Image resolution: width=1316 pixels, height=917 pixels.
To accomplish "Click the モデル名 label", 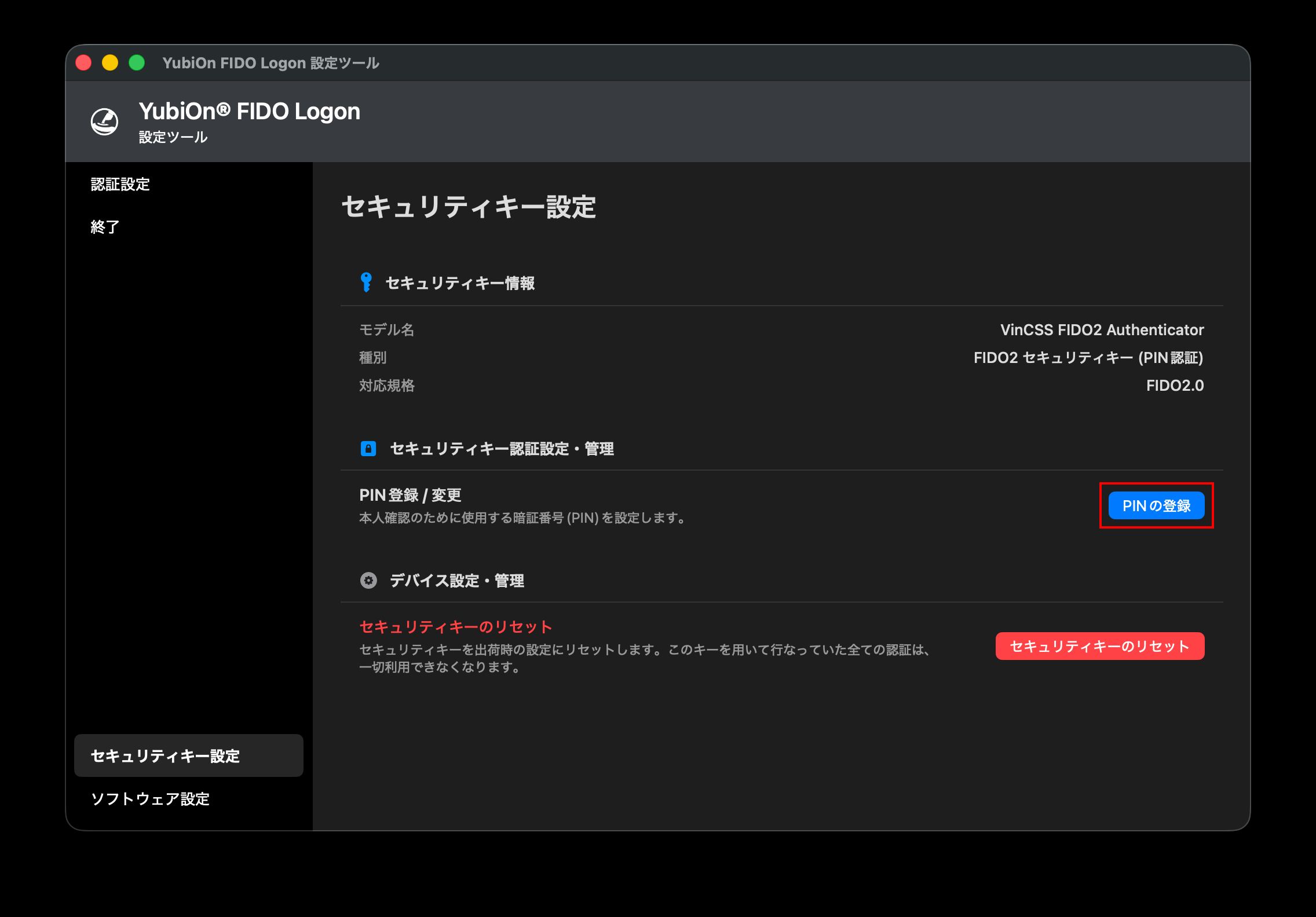I will coord(387,330).
